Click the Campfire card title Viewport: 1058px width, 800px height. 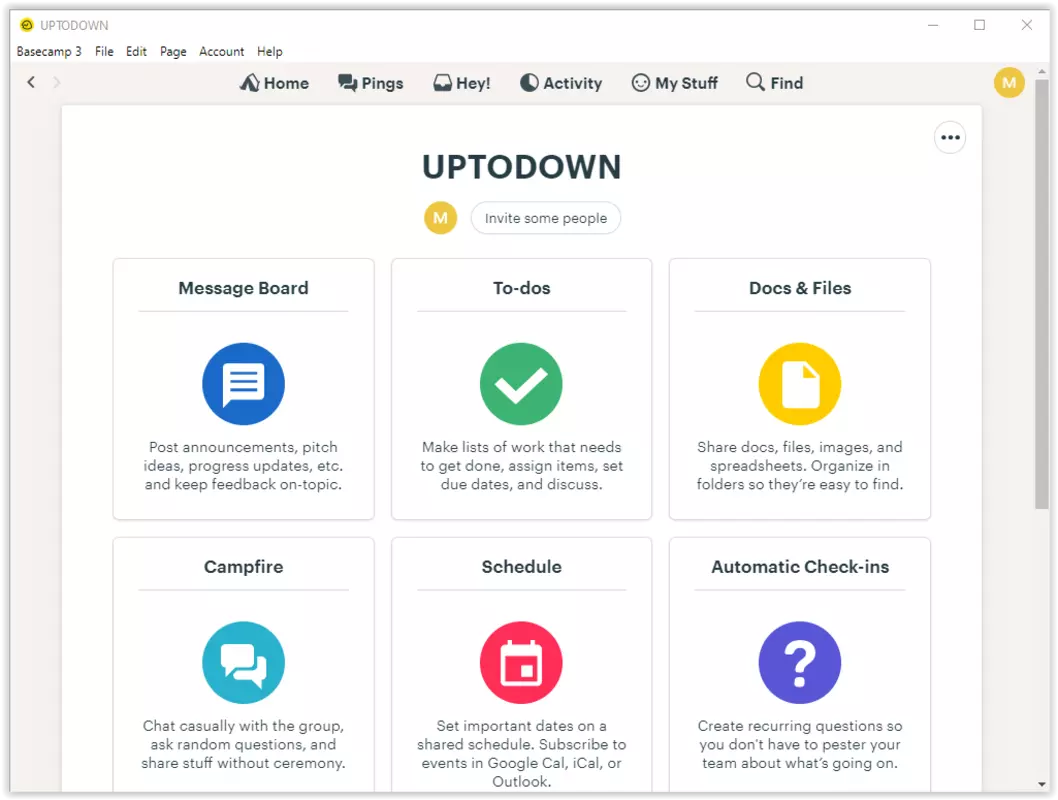coord(243,567)
